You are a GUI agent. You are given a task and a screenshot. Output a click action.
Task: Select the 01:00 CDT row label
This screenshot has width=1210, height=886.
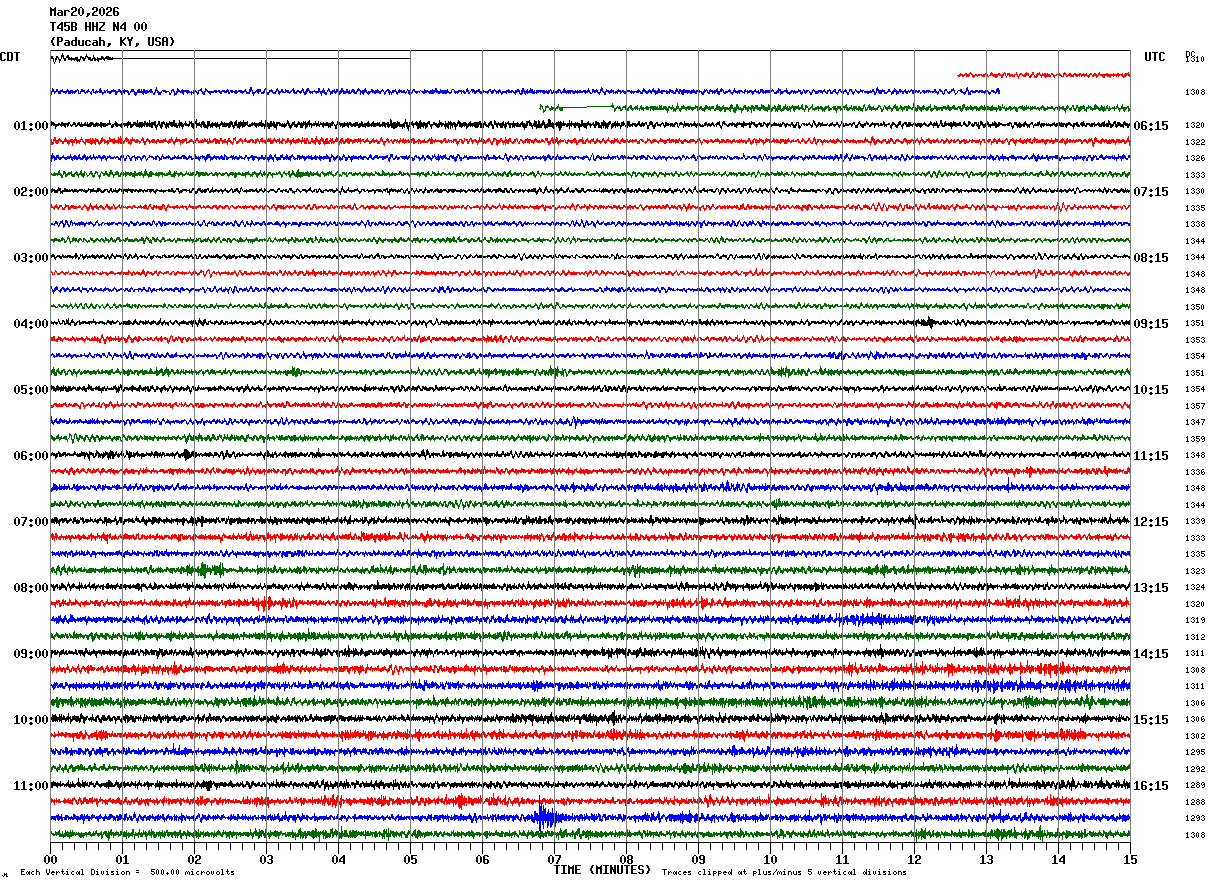point(31,126)
